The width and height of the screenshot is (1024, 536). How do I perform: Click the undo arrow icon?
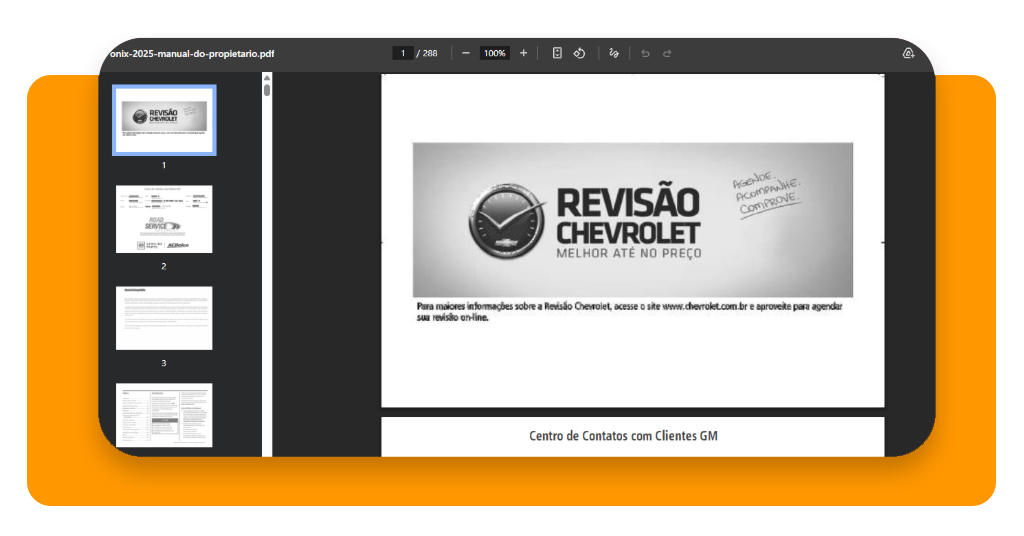[645, 54]
